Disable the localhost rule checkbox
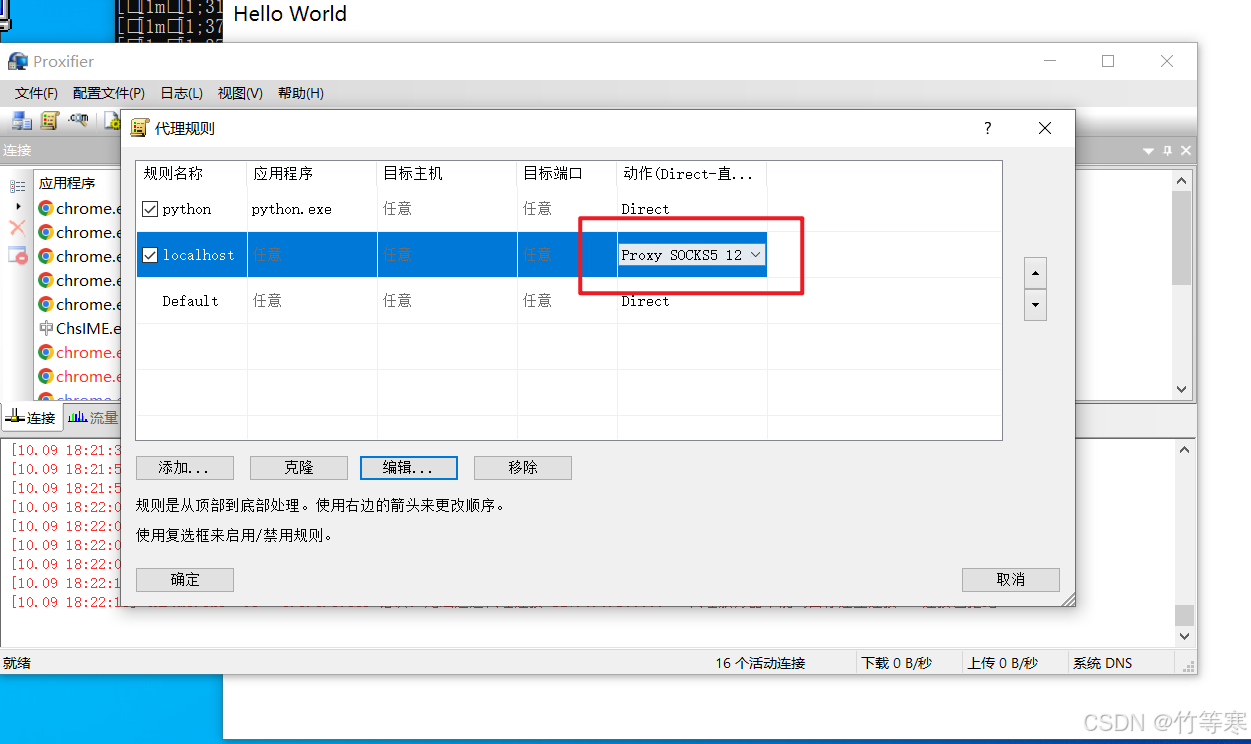1251x744 pixels. [x=150, y=255]
